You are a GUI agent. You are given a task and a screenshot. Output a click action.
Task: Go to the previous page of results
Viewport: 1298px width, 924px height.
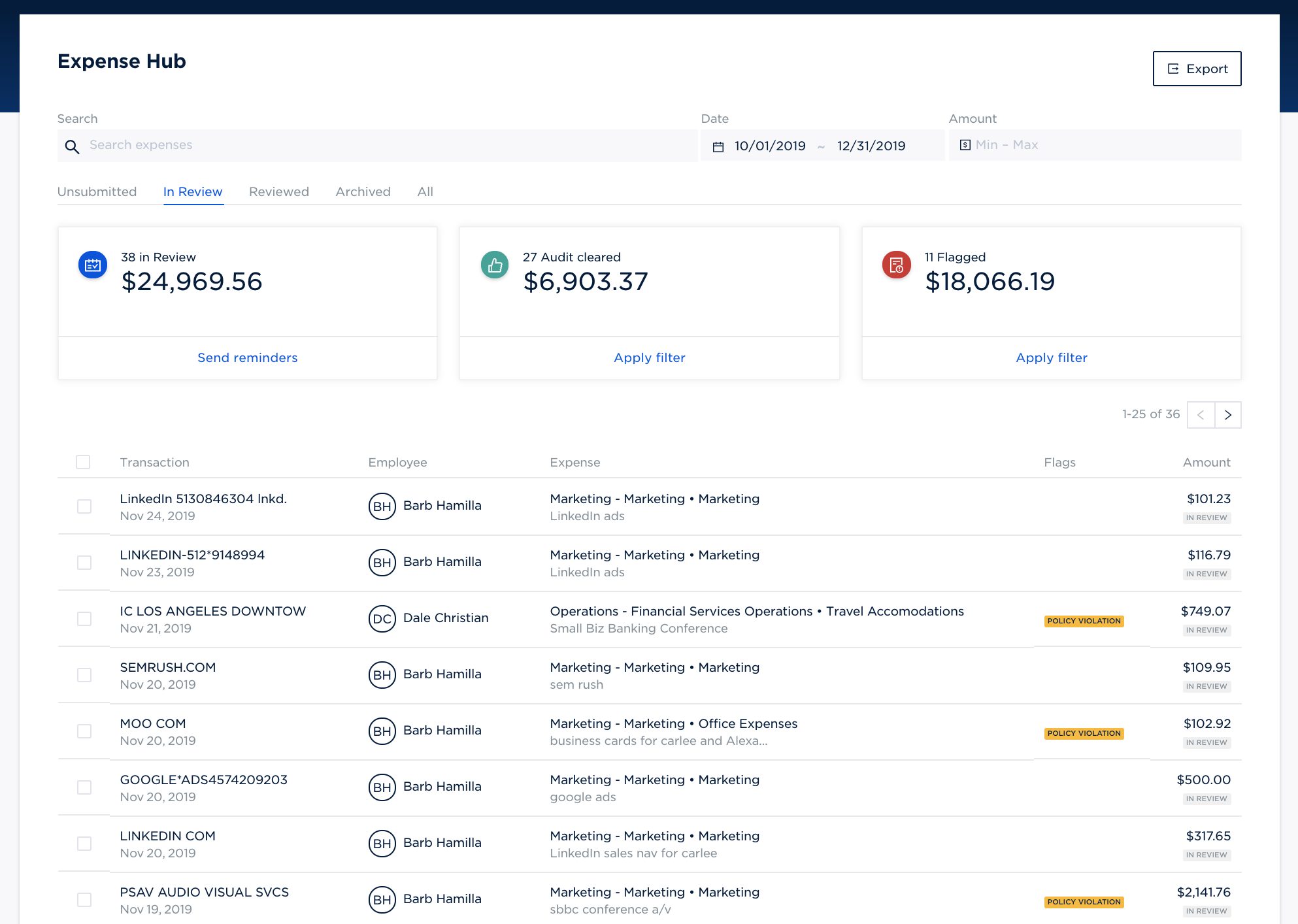pyautogui.click(x=1201, y=415)
